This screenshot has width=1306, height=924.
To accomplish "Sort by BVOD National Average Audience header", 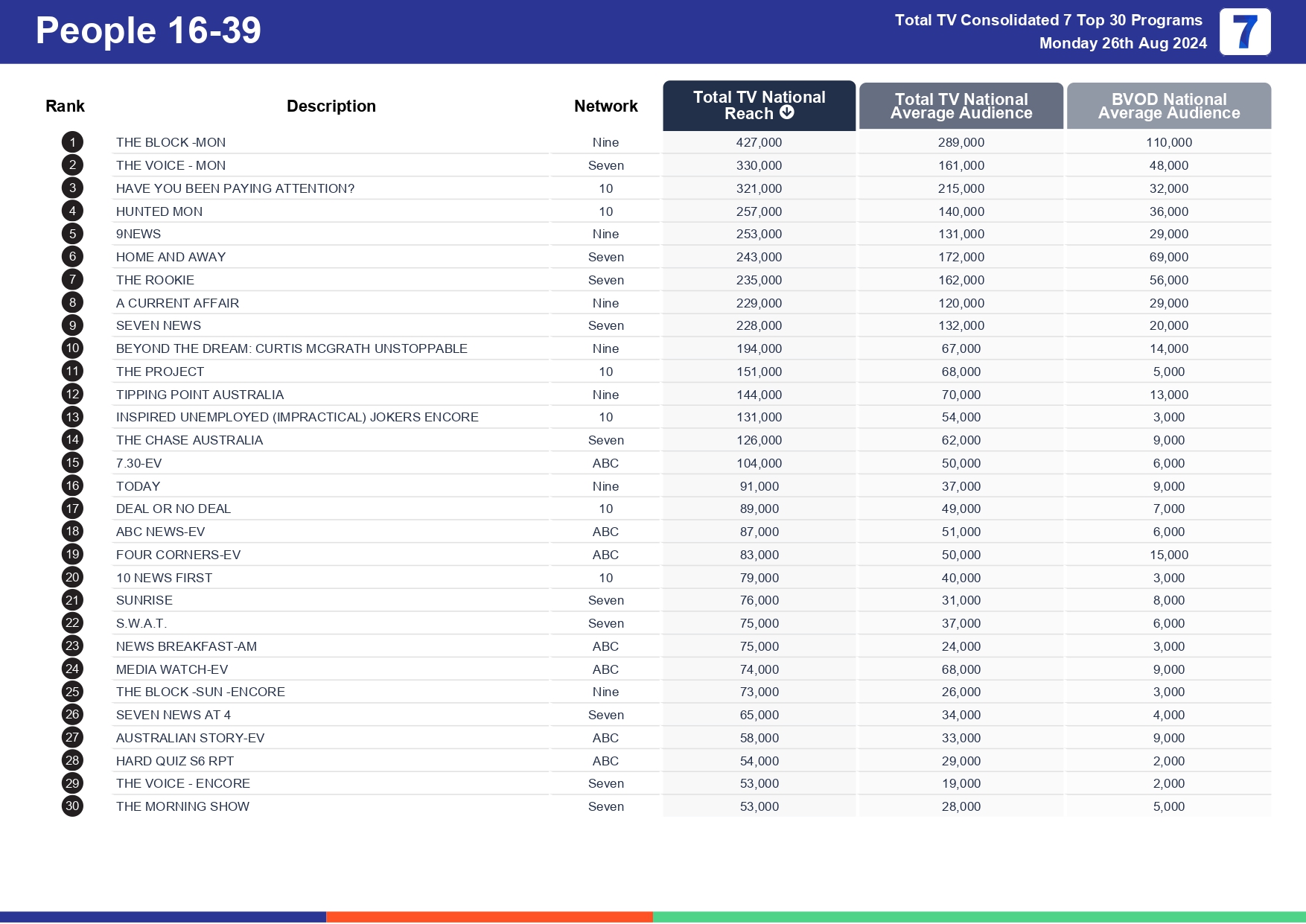I will 1168,105.
